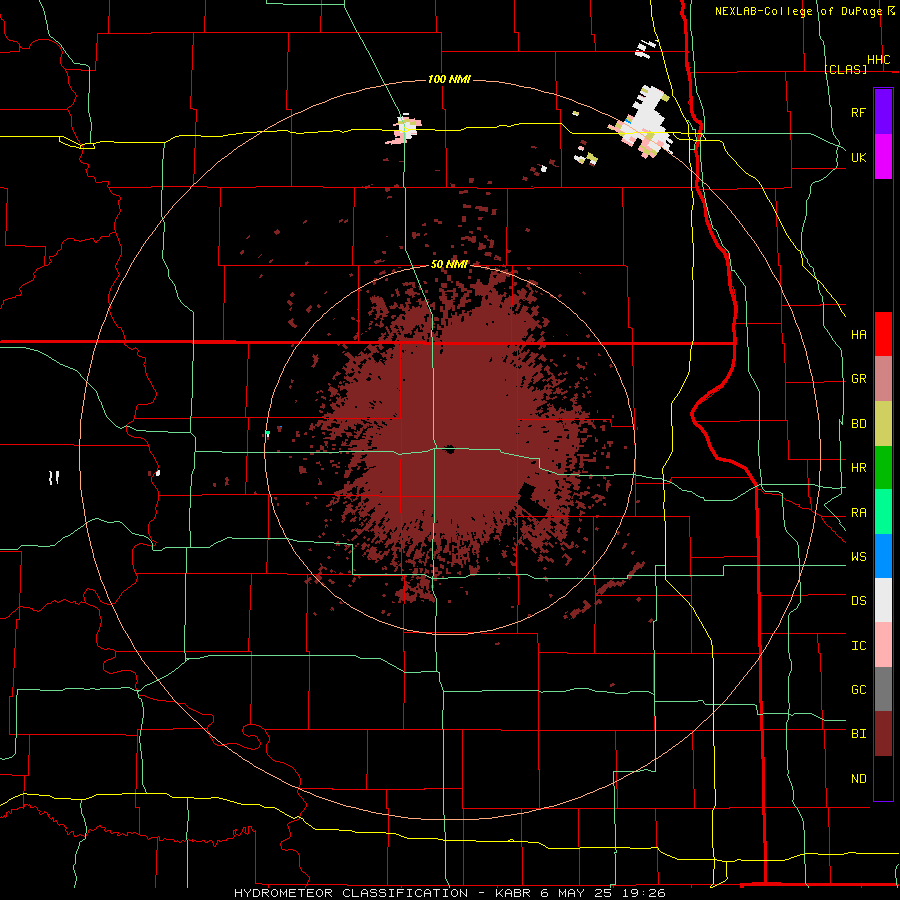Click the ND black legend swatch

(883, 778)
